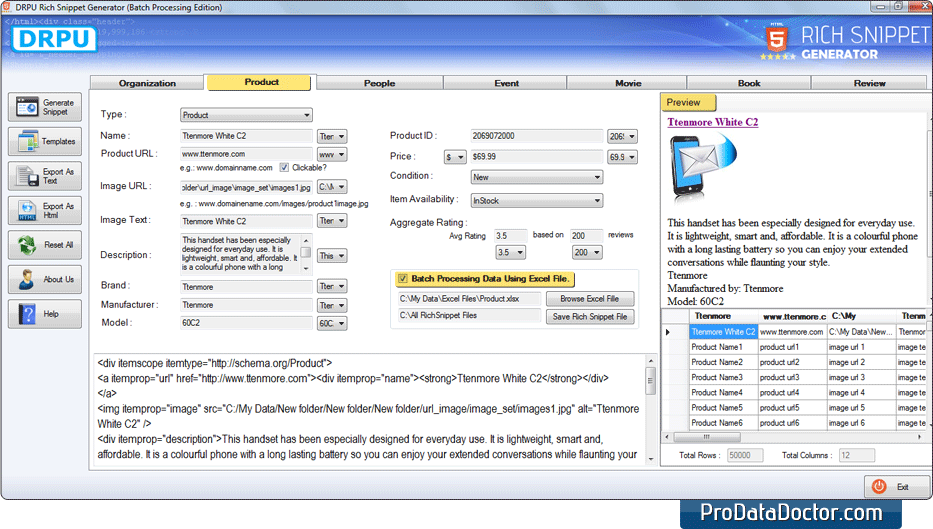Screen dimensions: 933x529
Task: Open the Image URL column mapping dropdown
Action: [x=332, y=187]
